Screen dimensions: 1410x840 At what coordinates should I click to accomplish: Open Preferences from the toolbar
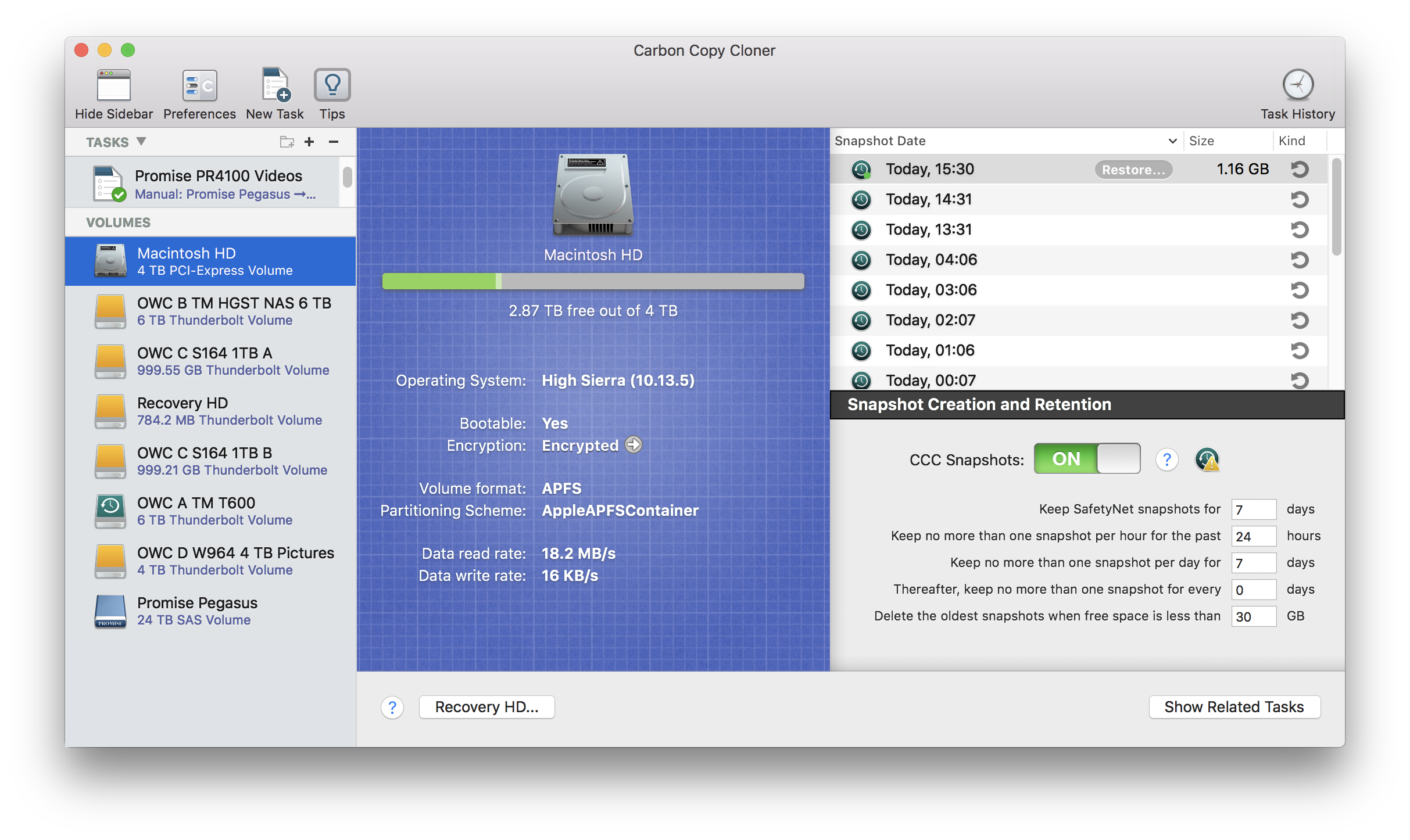(x=199, y=86)
